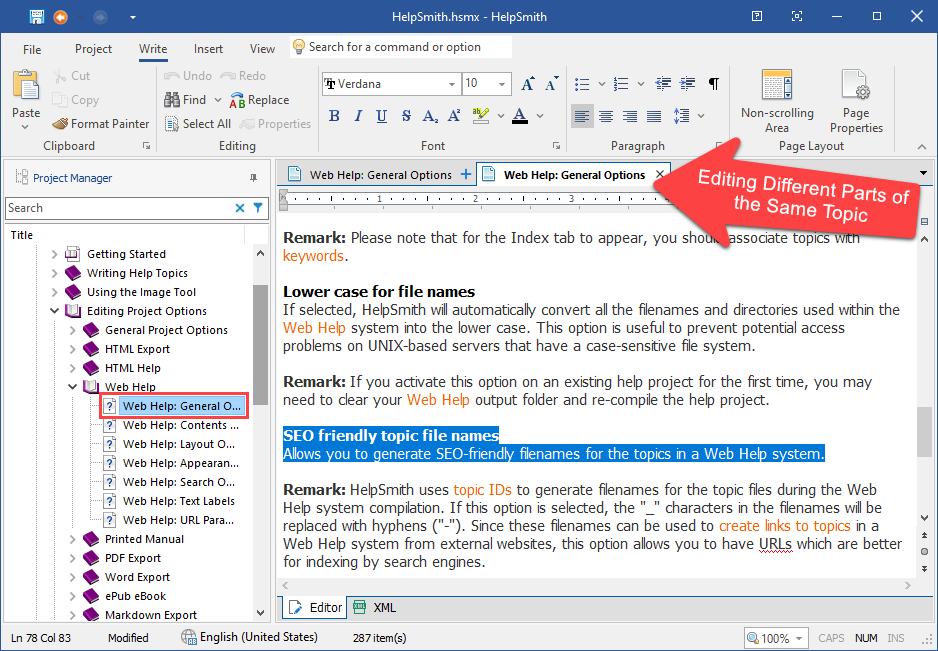Close the active Web Help: General Options tab

click(x=660, y=174)
